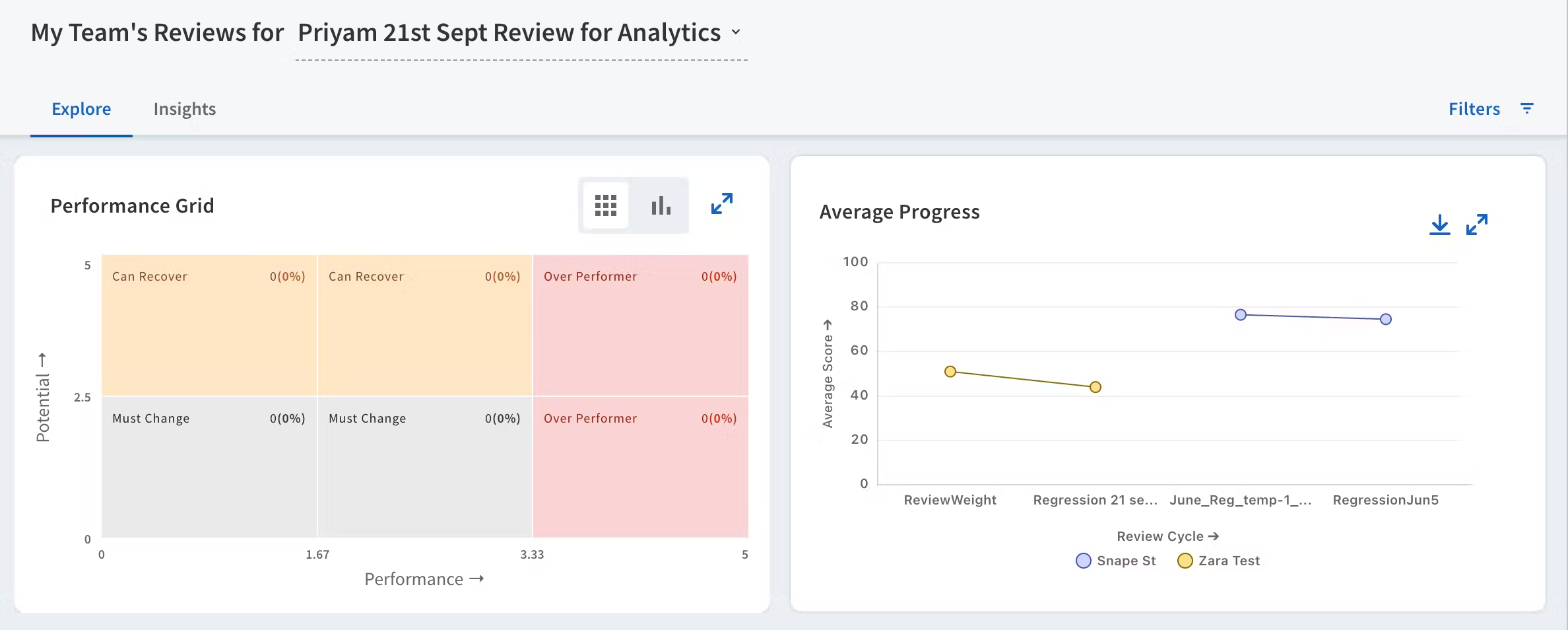
Task: Click Zara Test point at ReviewWeight
Action: 950,372
